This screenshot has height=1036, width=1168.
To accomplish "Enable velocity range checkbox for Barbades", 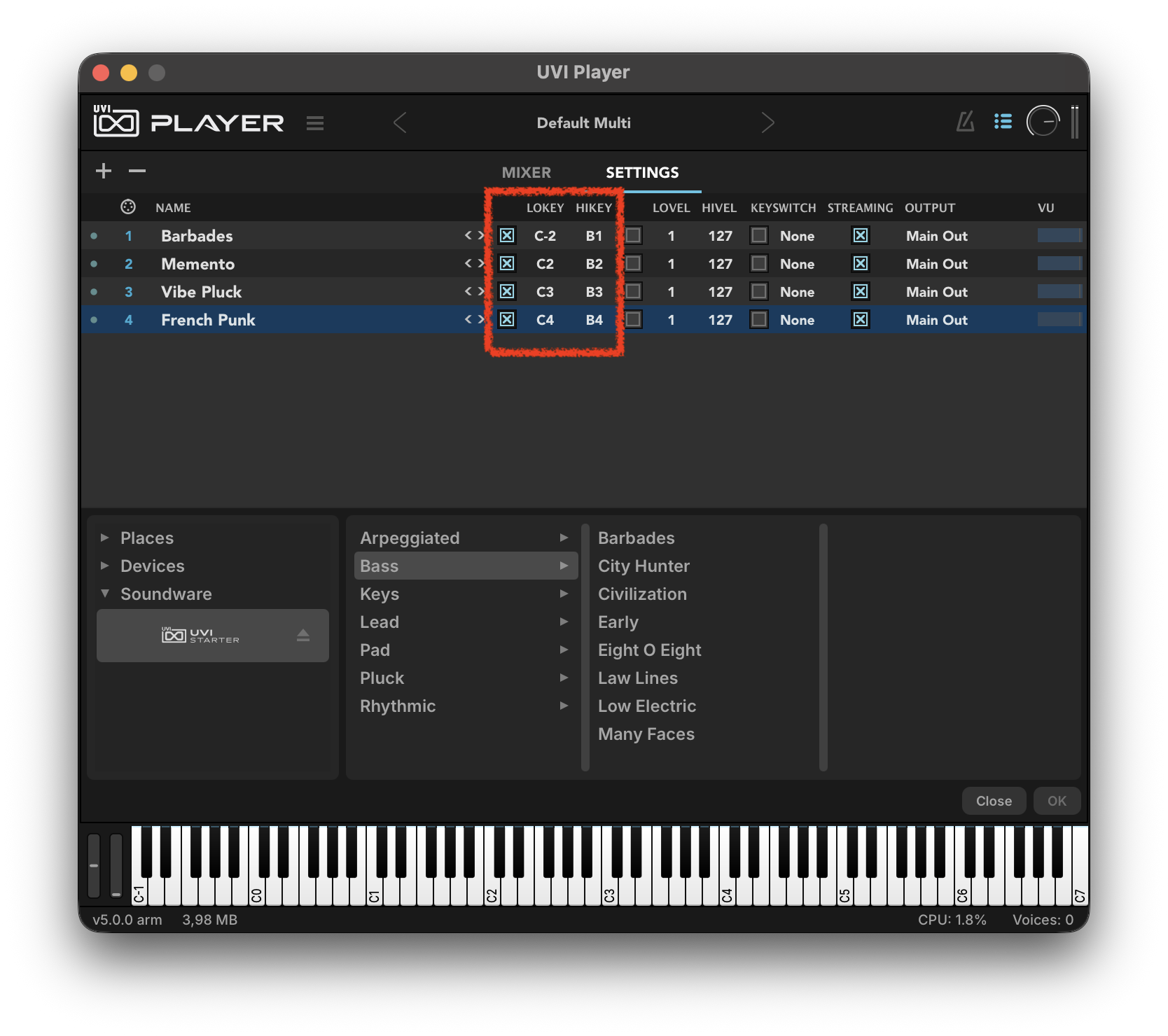I will pos(633,235).
